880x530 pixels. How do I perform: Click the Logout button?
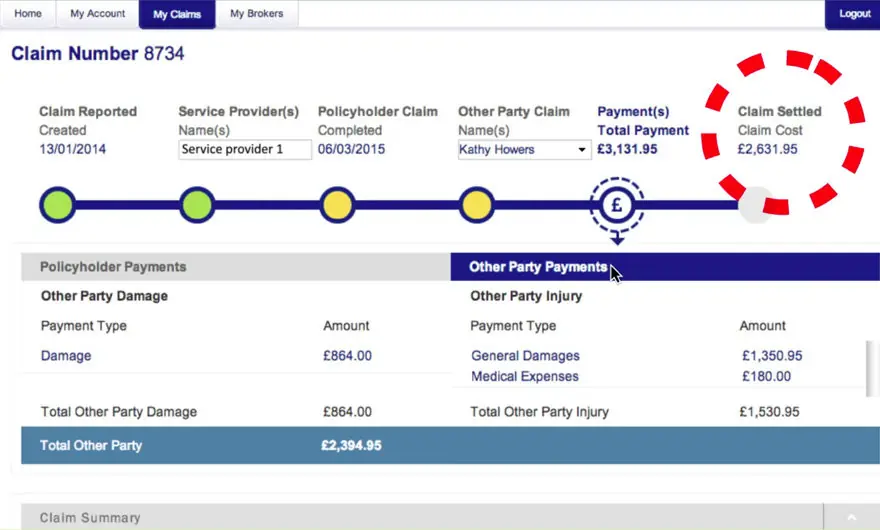coord(854,14)
